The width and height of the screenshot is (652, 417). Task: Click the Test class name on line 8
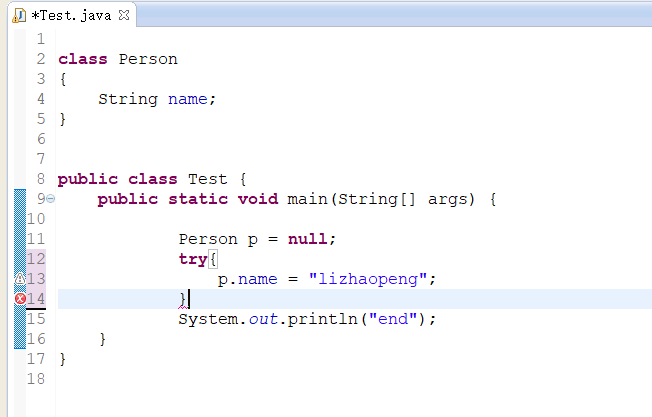pos(207,179)
